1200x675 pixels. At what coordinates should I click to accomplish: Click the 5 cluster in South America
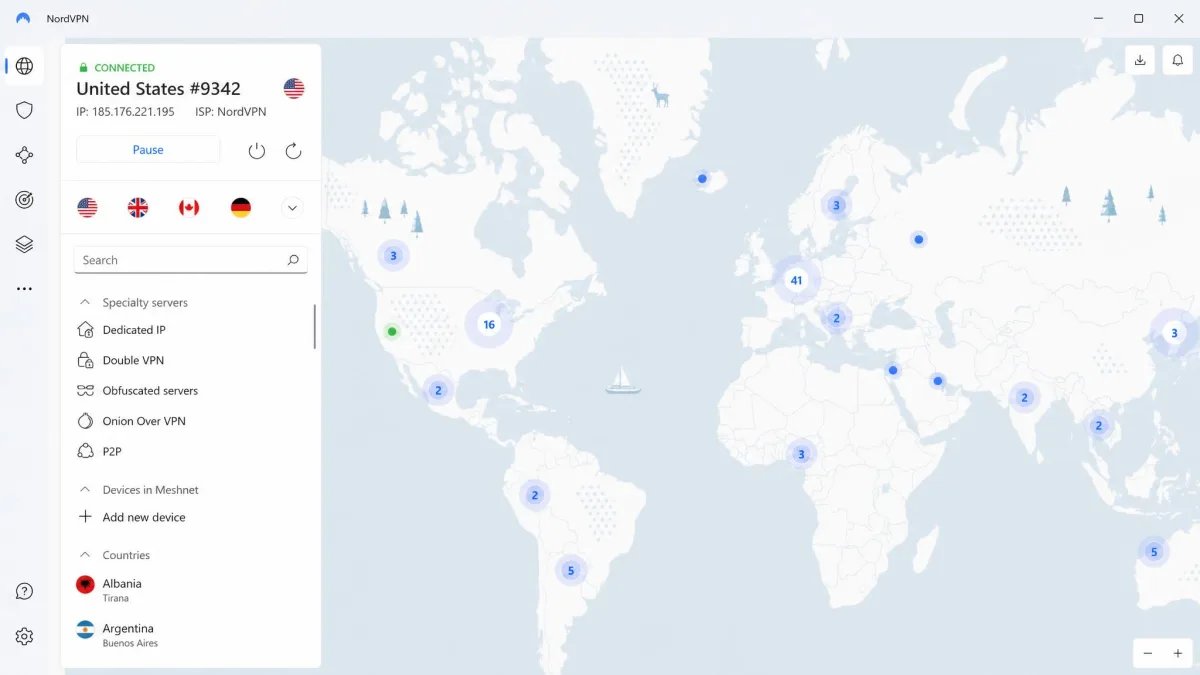[570, 571]
